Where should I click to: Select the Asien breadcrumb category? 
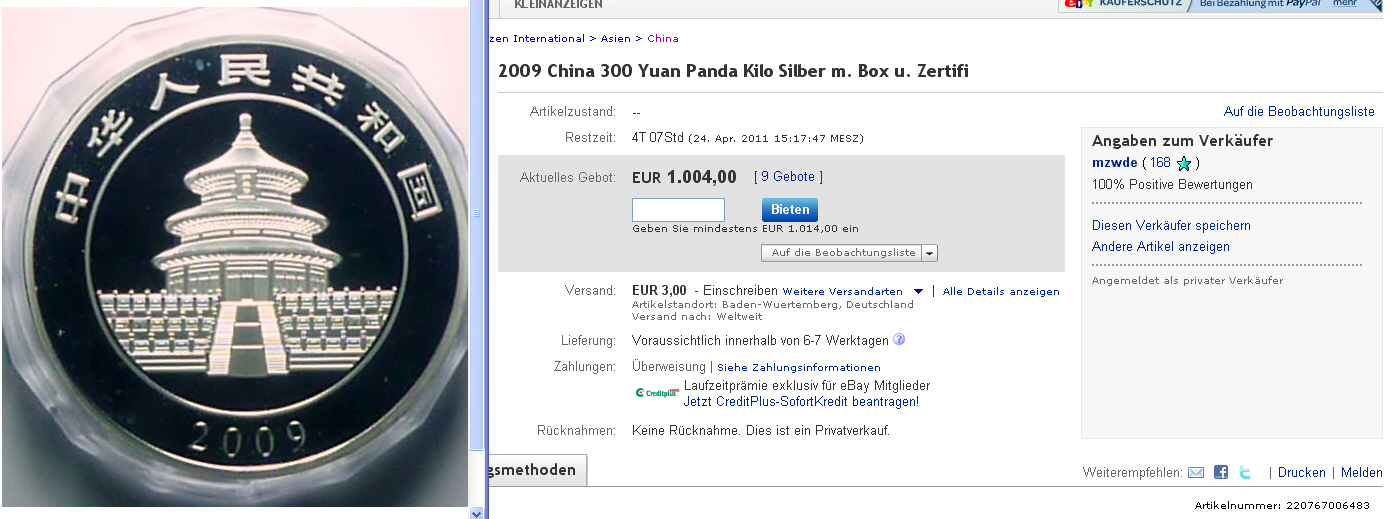[615, 39]
